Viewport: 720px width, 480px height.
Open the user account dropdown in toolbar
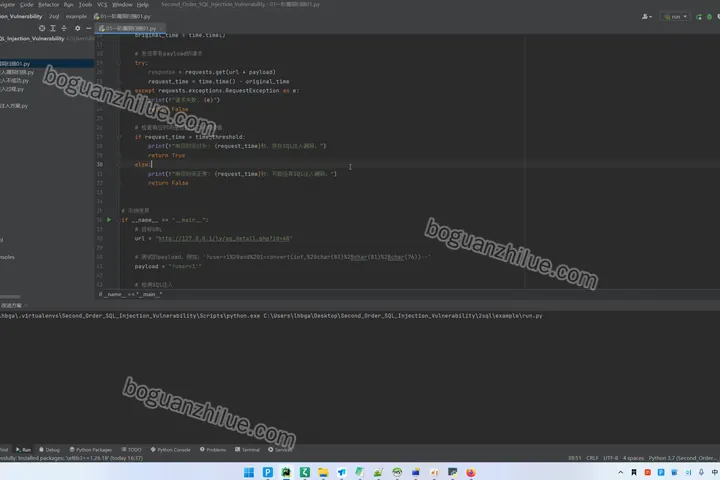point(647,17)
